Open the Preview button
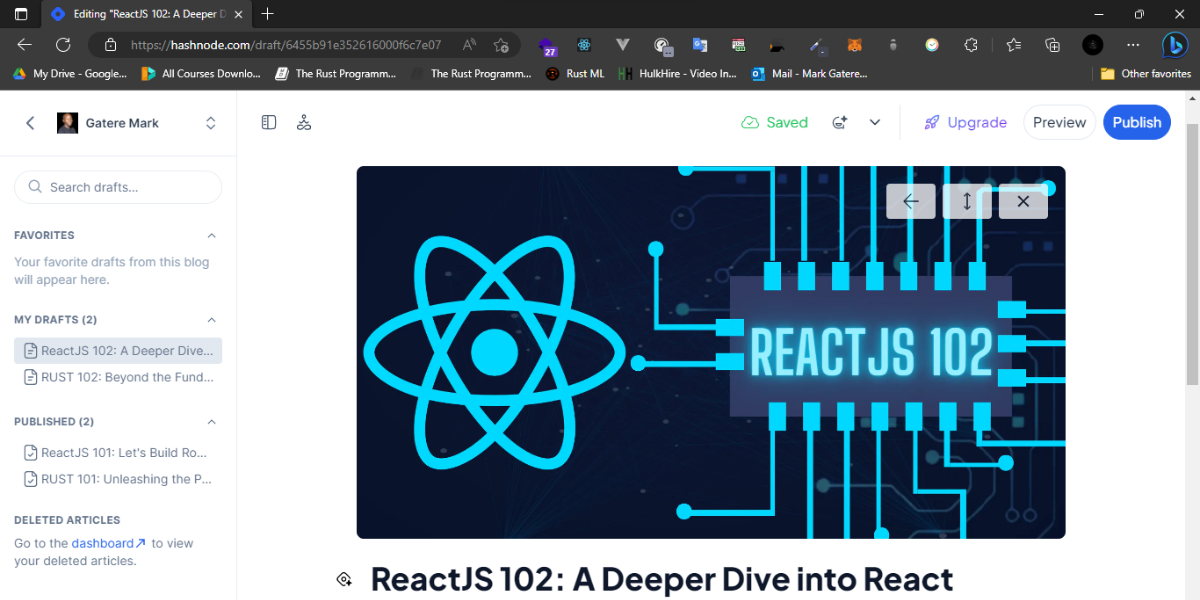 pyautogui.click(x=1059, y=122)
